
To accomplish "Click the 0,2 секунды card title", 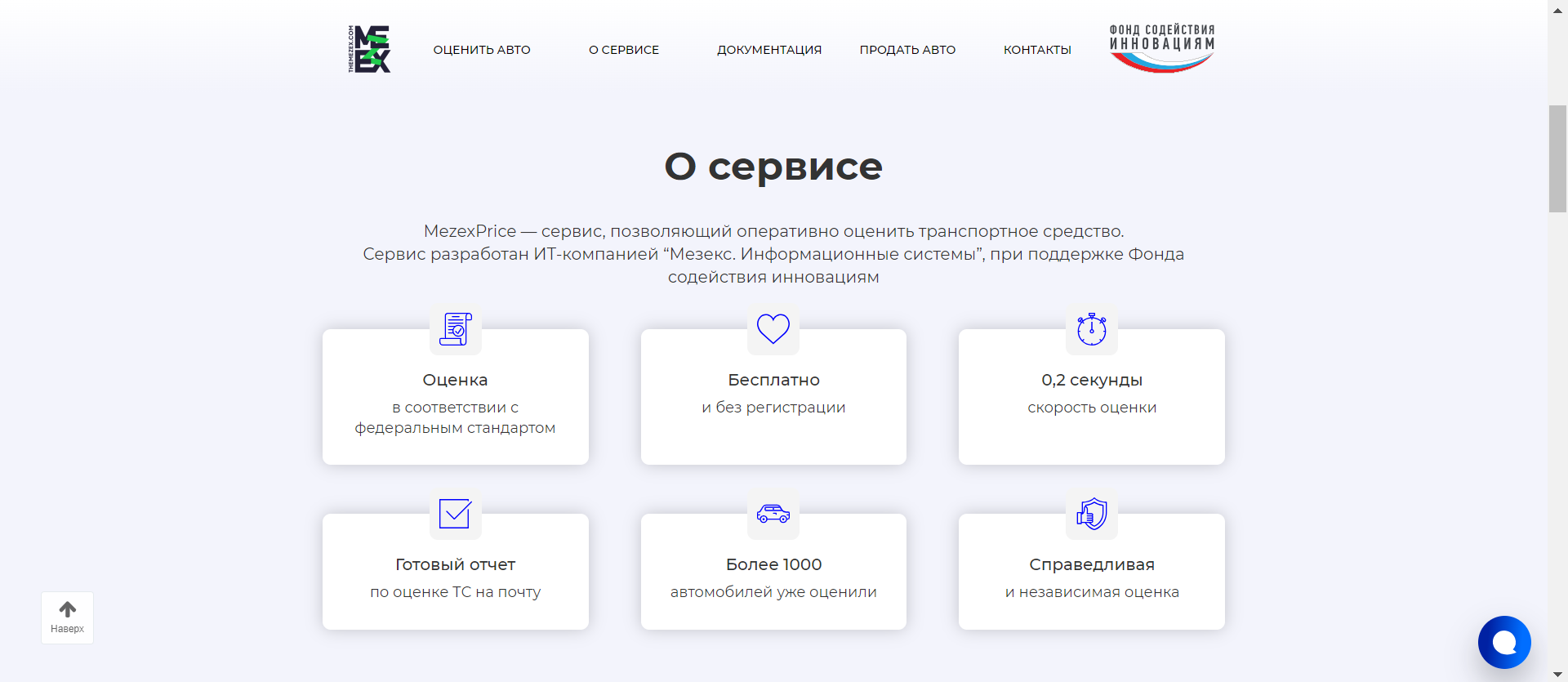I will 1092,380.
